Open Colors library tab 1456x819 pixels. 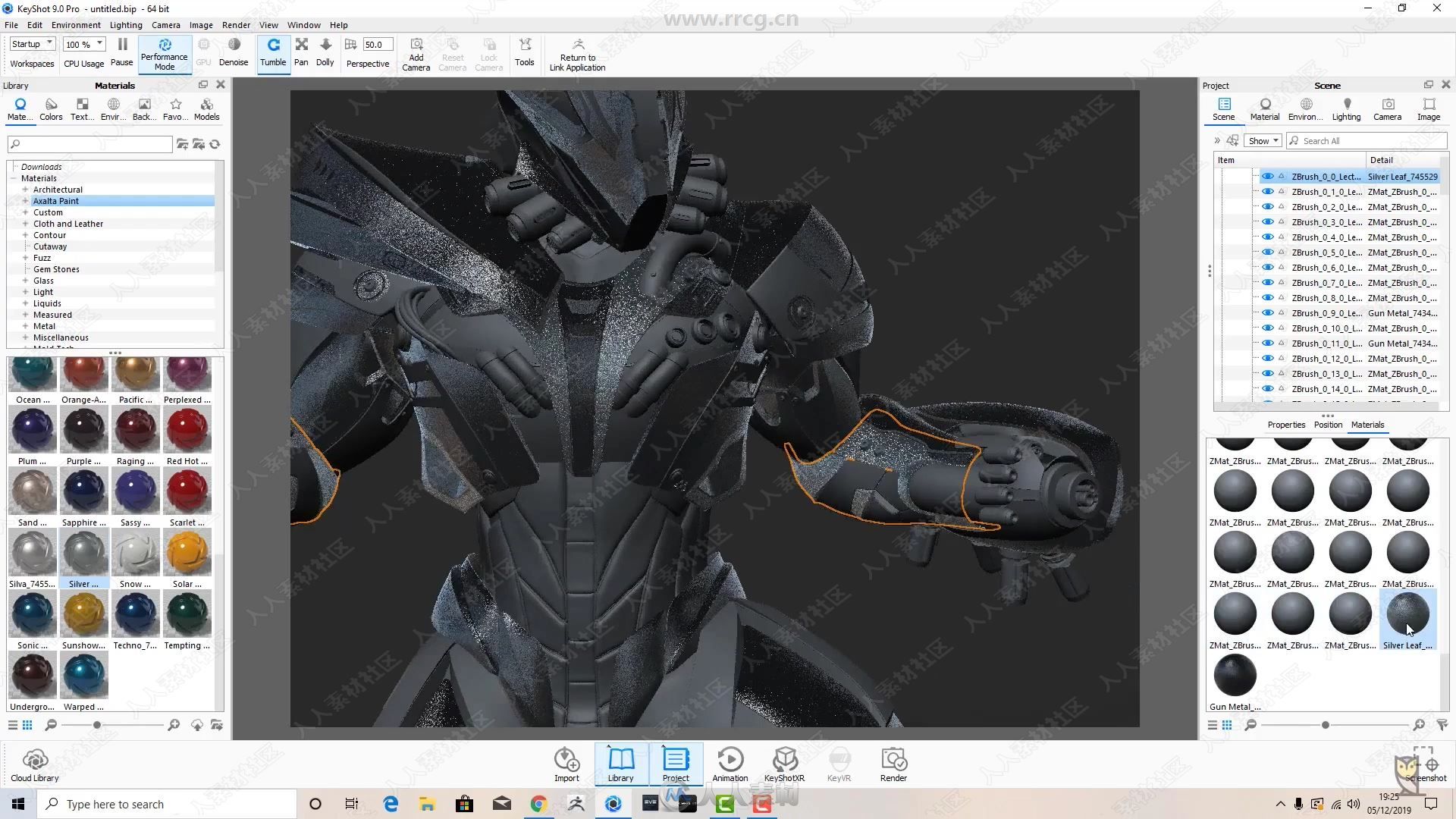coord(51,109)
